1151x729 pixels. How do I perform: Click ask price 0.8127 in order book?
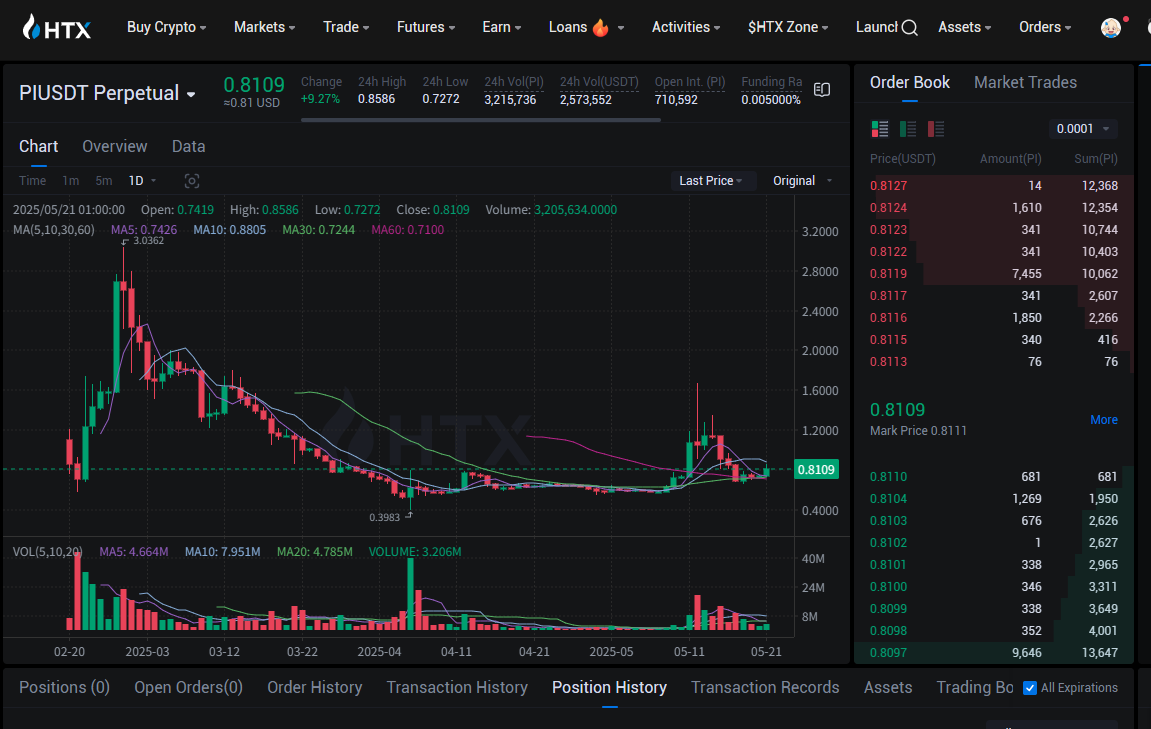pyautogui.click(x=888, y=186)
